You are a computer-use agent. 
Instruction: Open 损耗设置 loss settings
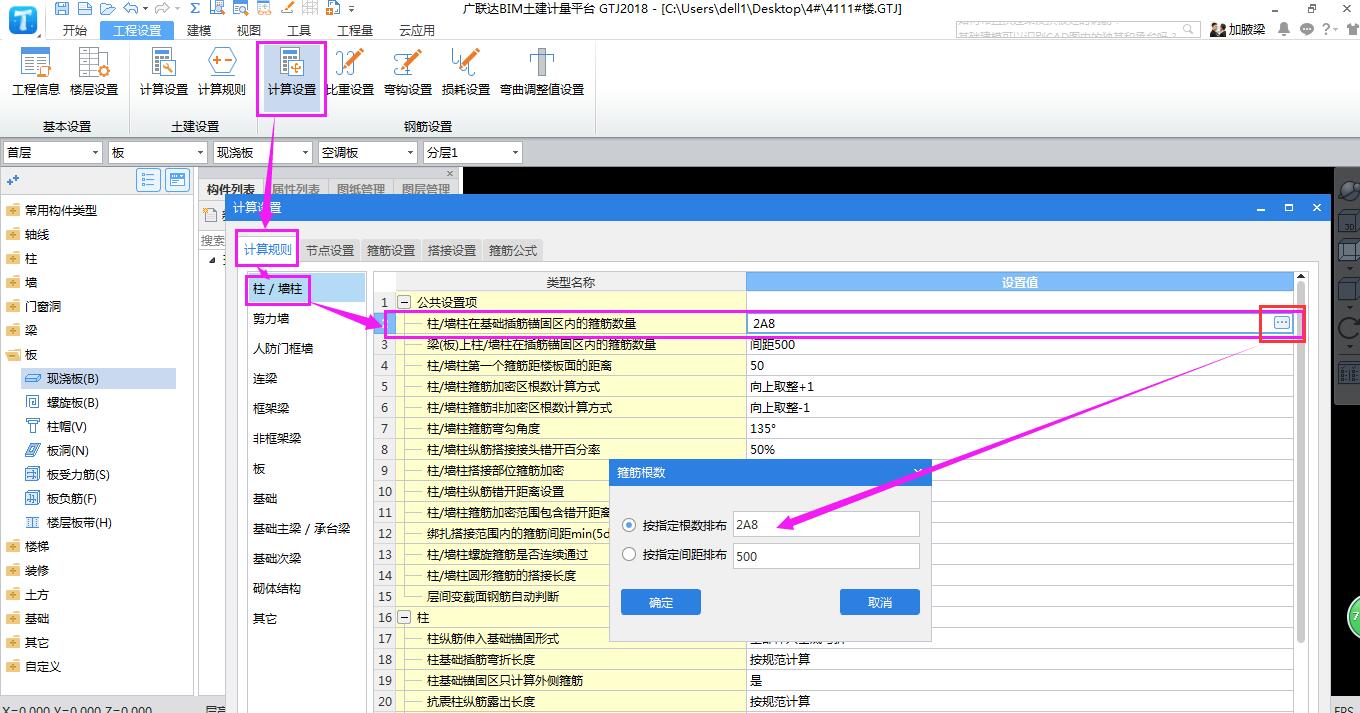(x=466, y=72)
